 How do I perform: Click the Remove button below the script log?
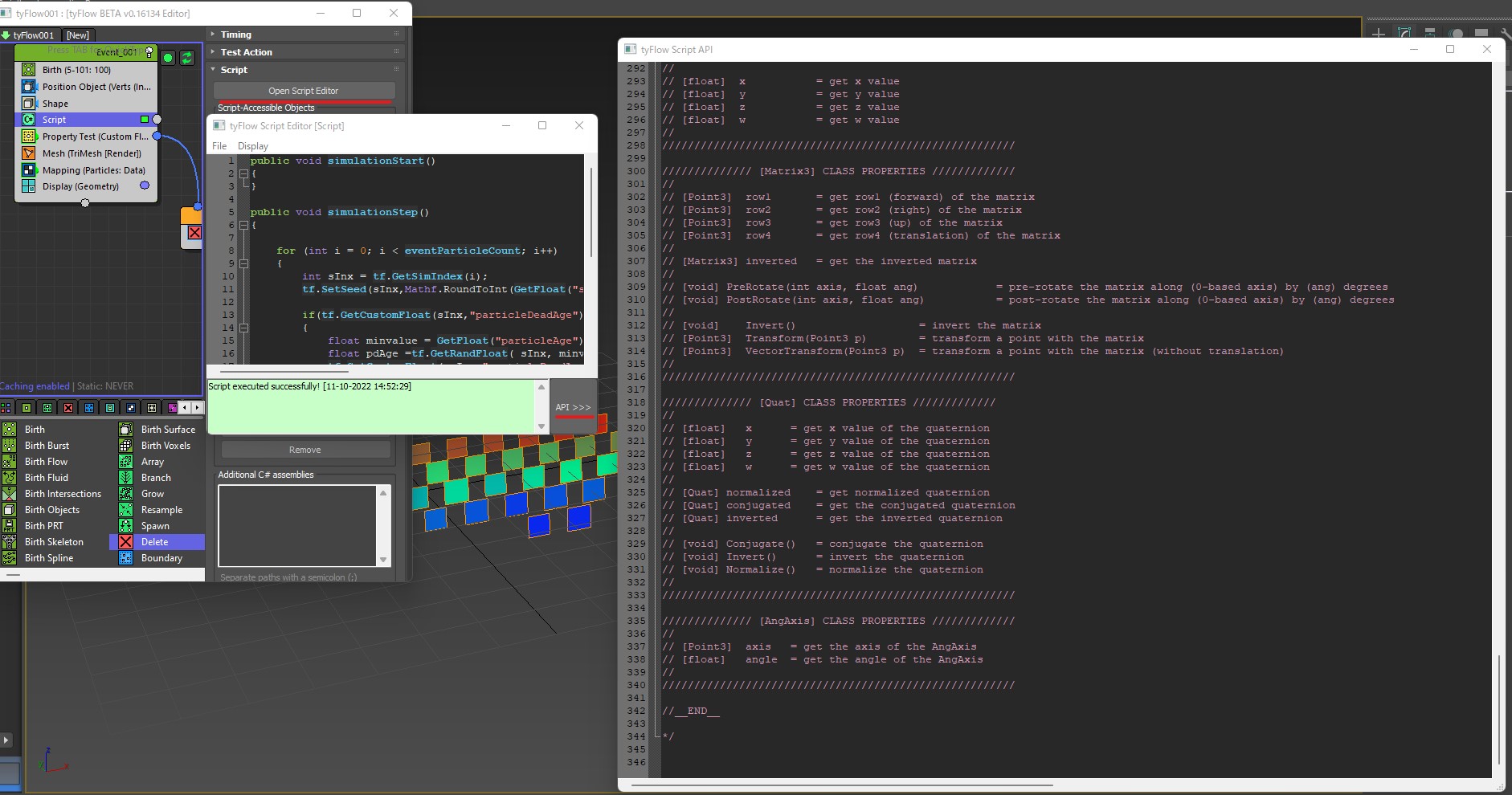point(304,450)
